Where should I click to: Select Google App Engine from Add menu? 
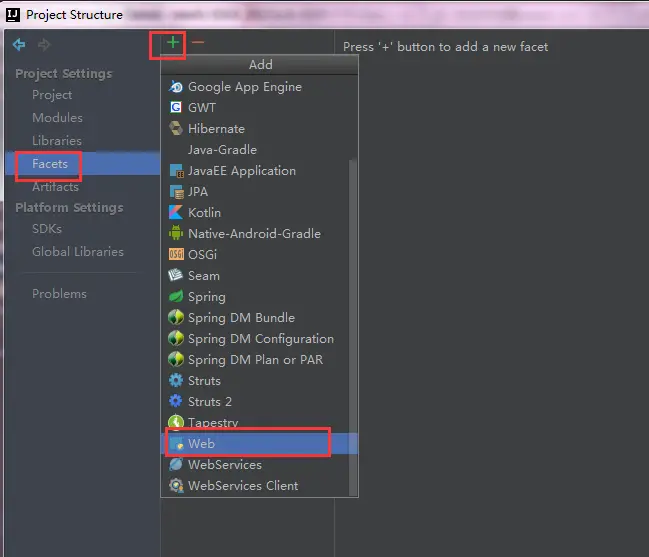[x=260, y=87]
